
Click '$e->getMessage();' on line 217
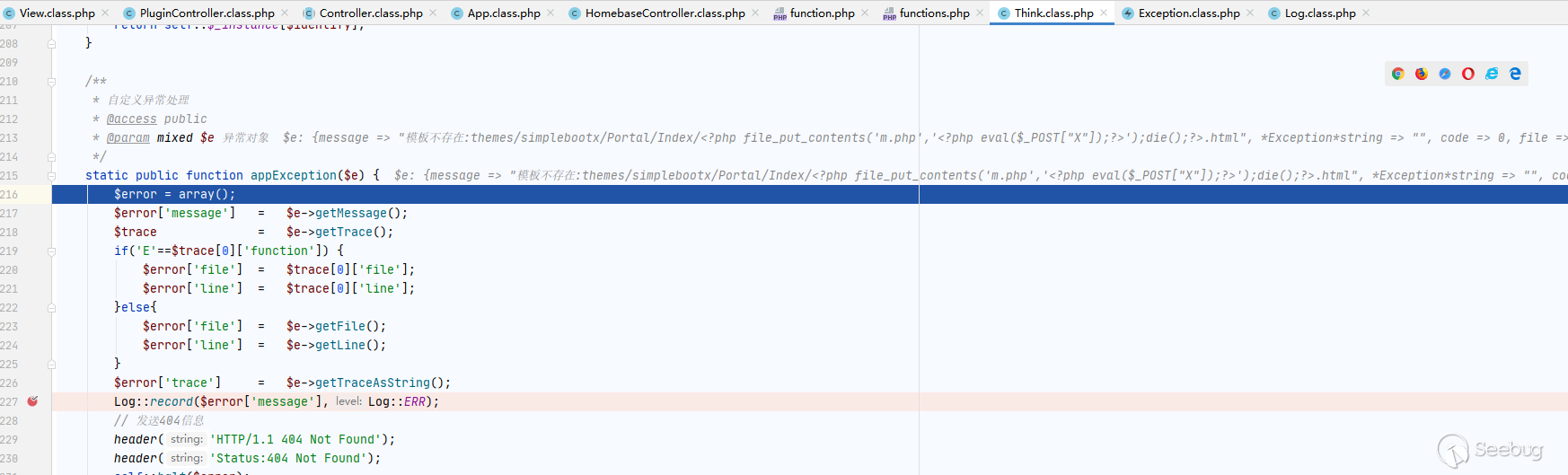(x=347, y=213)
